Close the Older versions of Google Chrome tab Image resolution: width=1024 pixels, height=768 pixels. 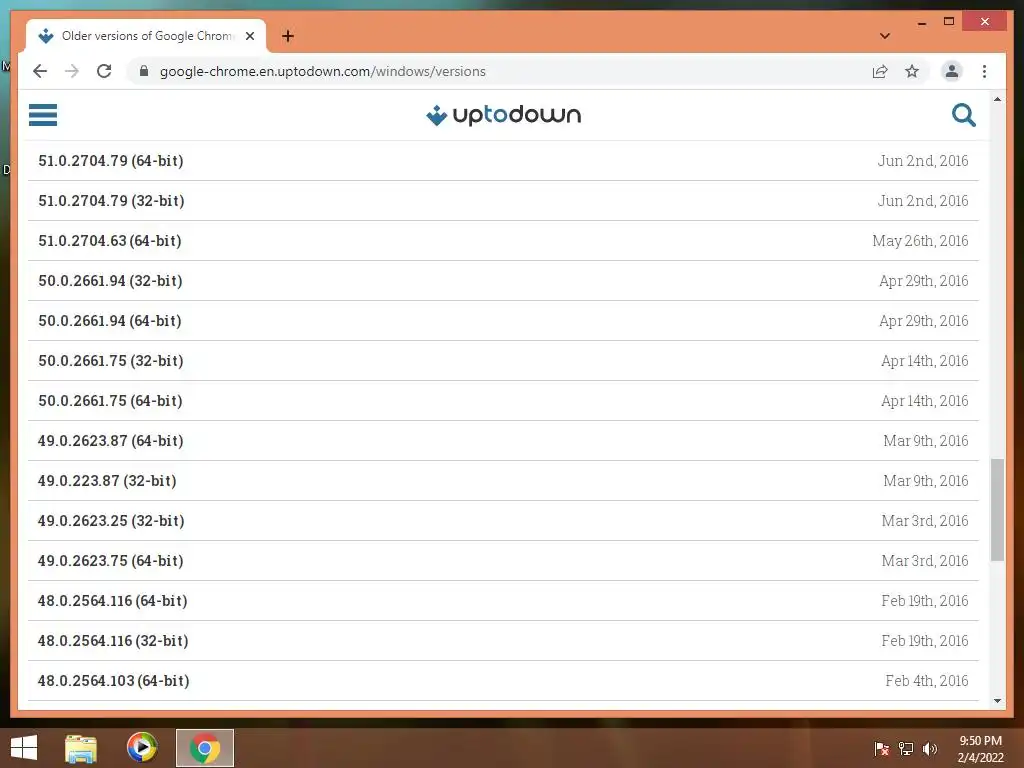(249, 36)
